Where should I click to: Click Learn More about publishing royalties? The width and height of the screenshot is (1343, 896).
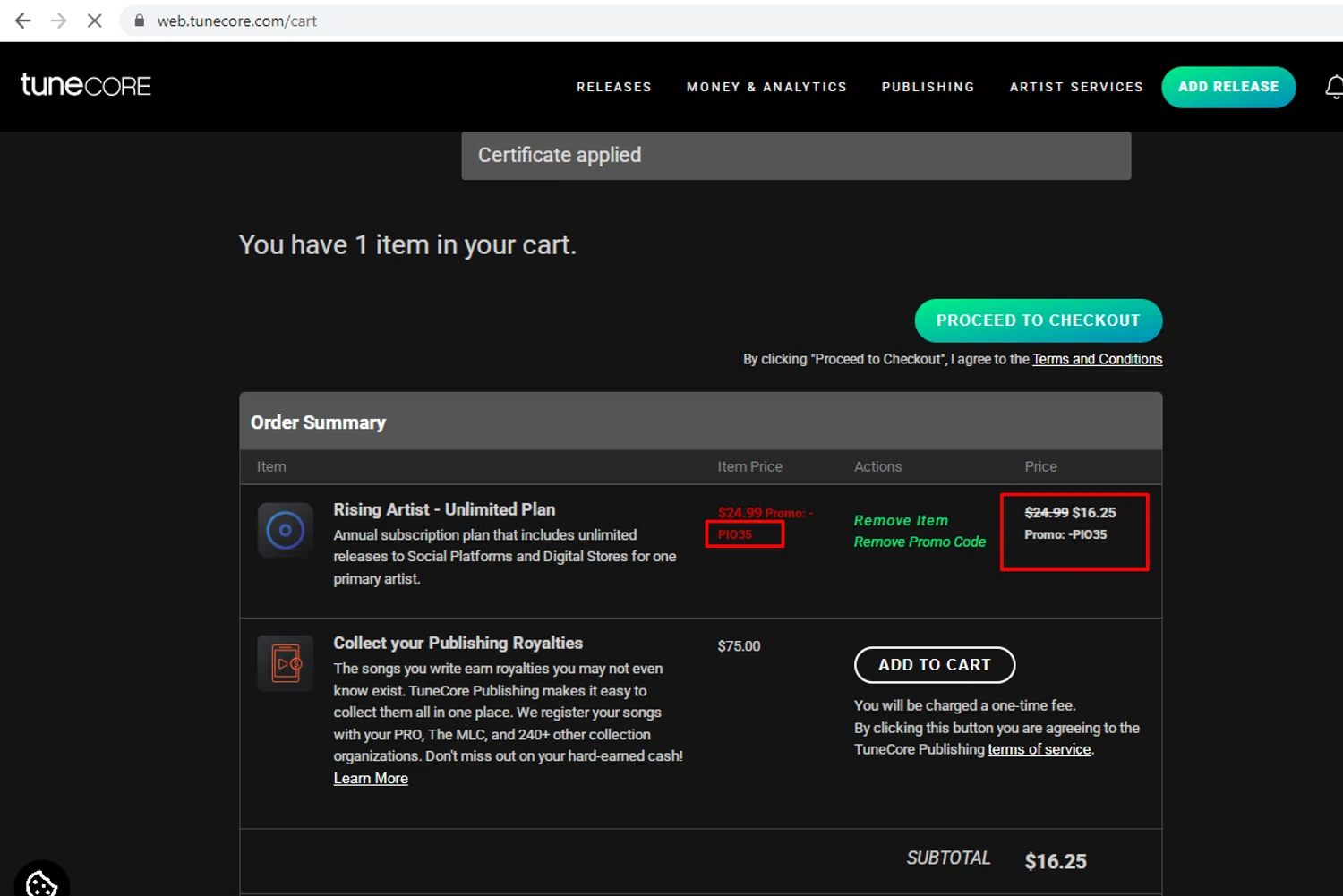pyautogui.click(x=371, y=779)
